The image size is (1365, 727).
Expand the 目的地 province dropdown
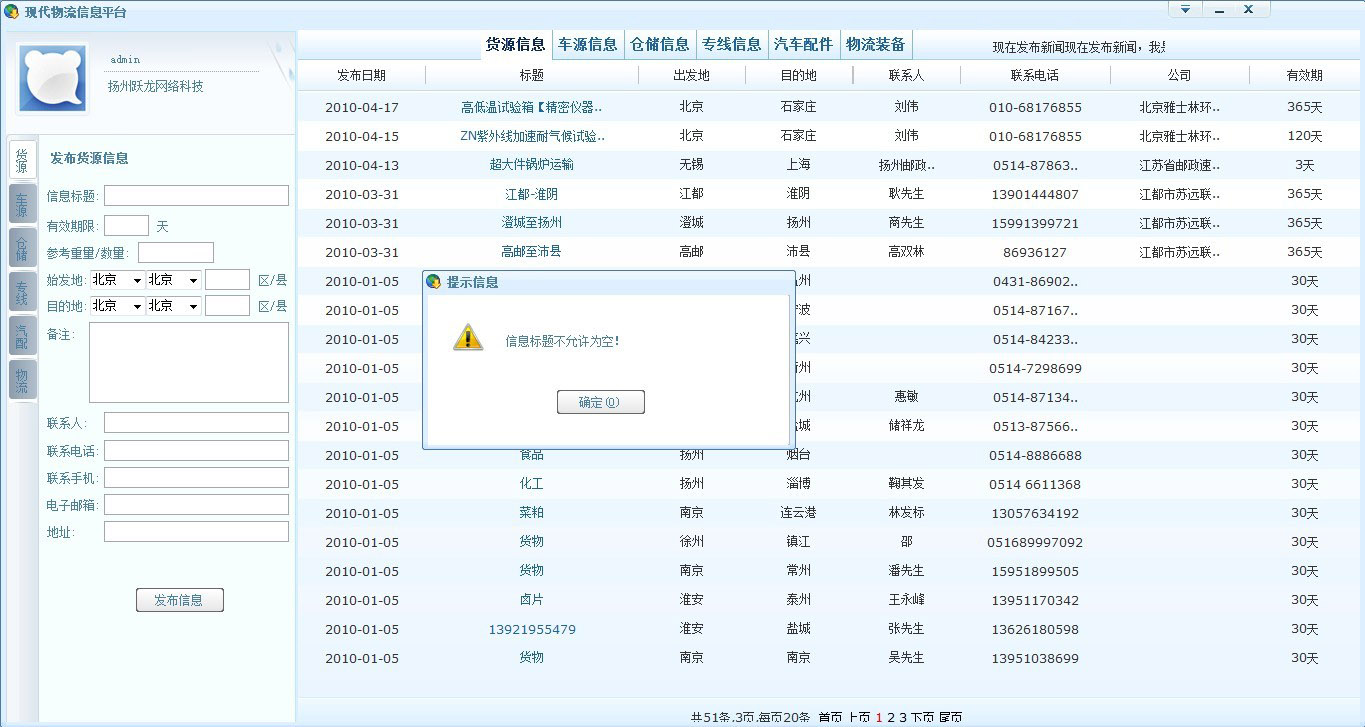(117, 306)
